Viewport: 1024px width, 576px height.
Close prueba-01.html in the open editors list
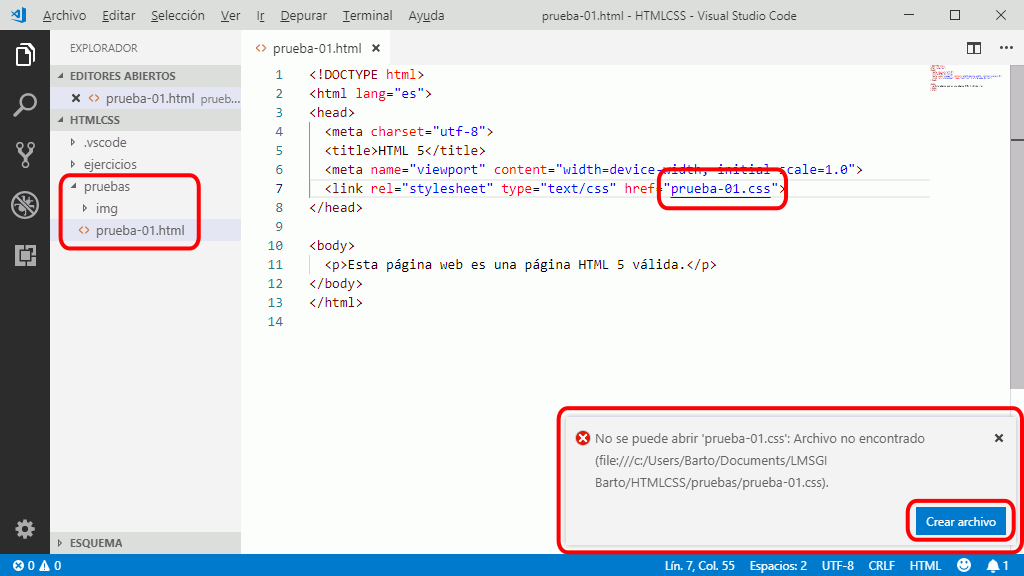click(x=76, y=98)
